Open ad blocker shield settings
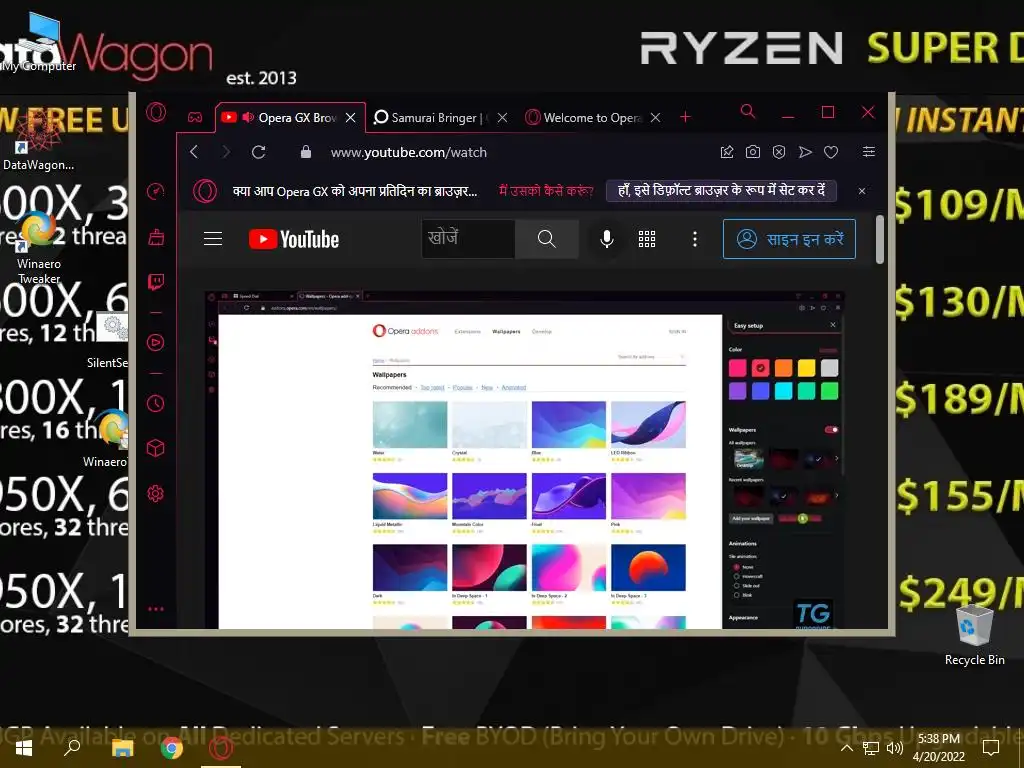The width and height of the screenshot is (1024, 768). 779,152
